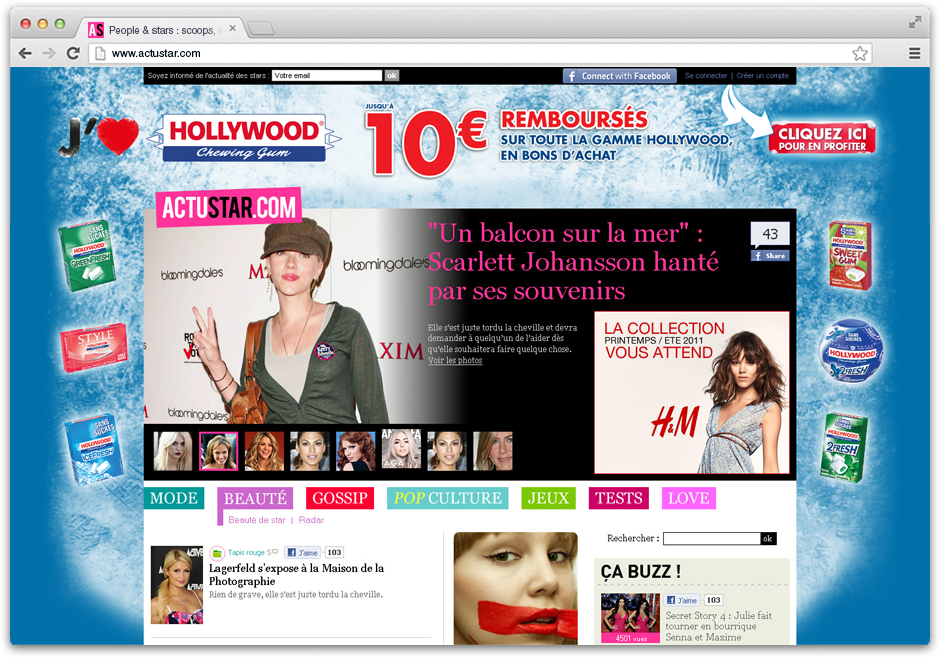
Task: Click the green Tapis rouge icon
Action: 217,552
